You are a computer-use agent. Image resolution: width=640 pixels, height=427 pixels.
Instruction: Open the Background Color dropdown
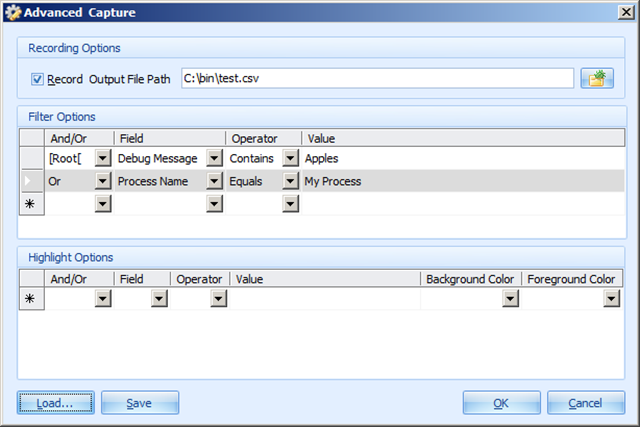tap(510, 298)
